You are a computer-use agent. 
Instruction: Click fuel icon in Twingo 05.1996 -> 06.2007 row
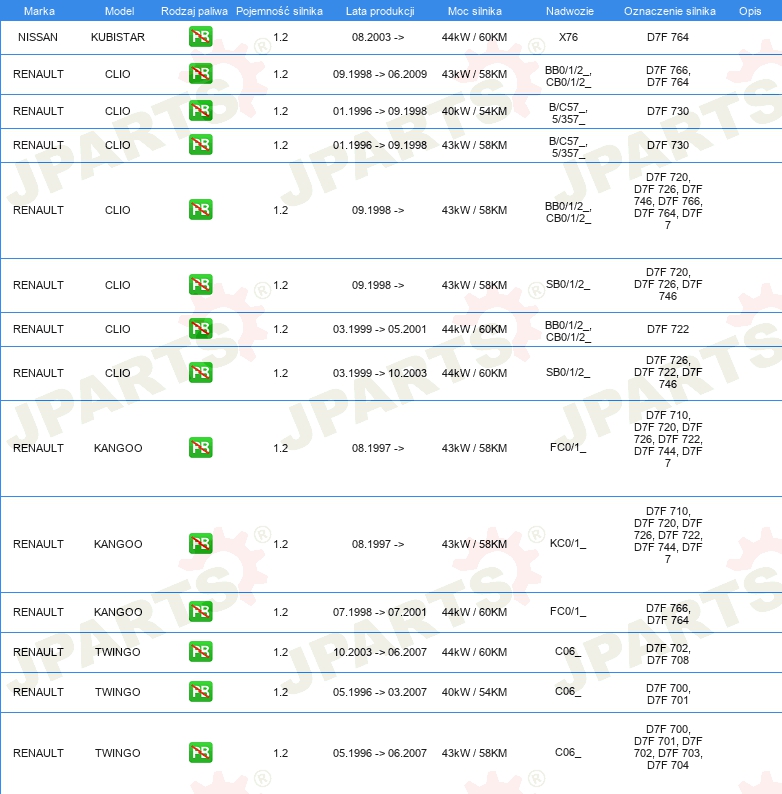201,752
